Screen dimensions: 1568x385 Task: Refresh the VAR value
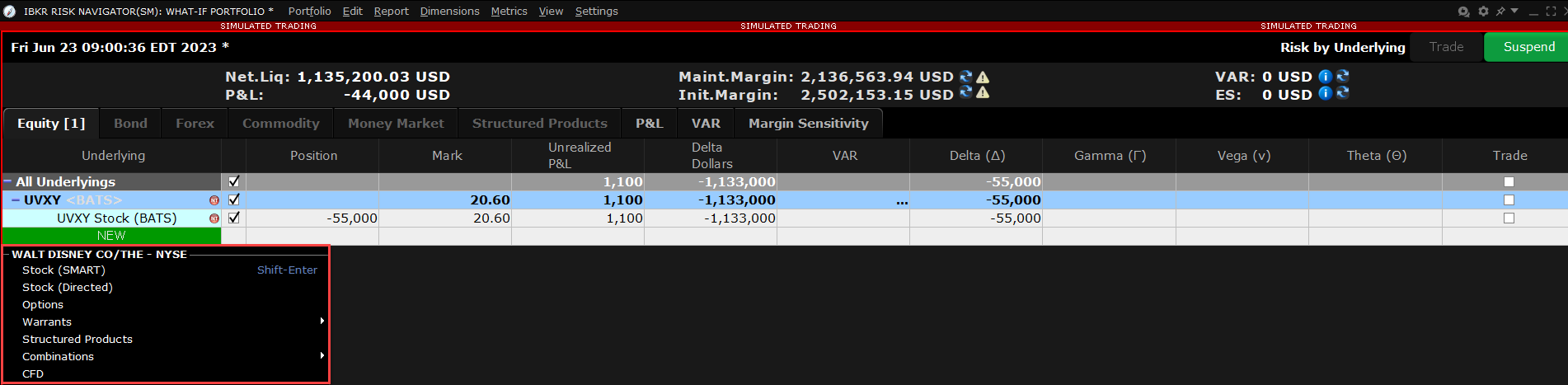click(1342, 77)
